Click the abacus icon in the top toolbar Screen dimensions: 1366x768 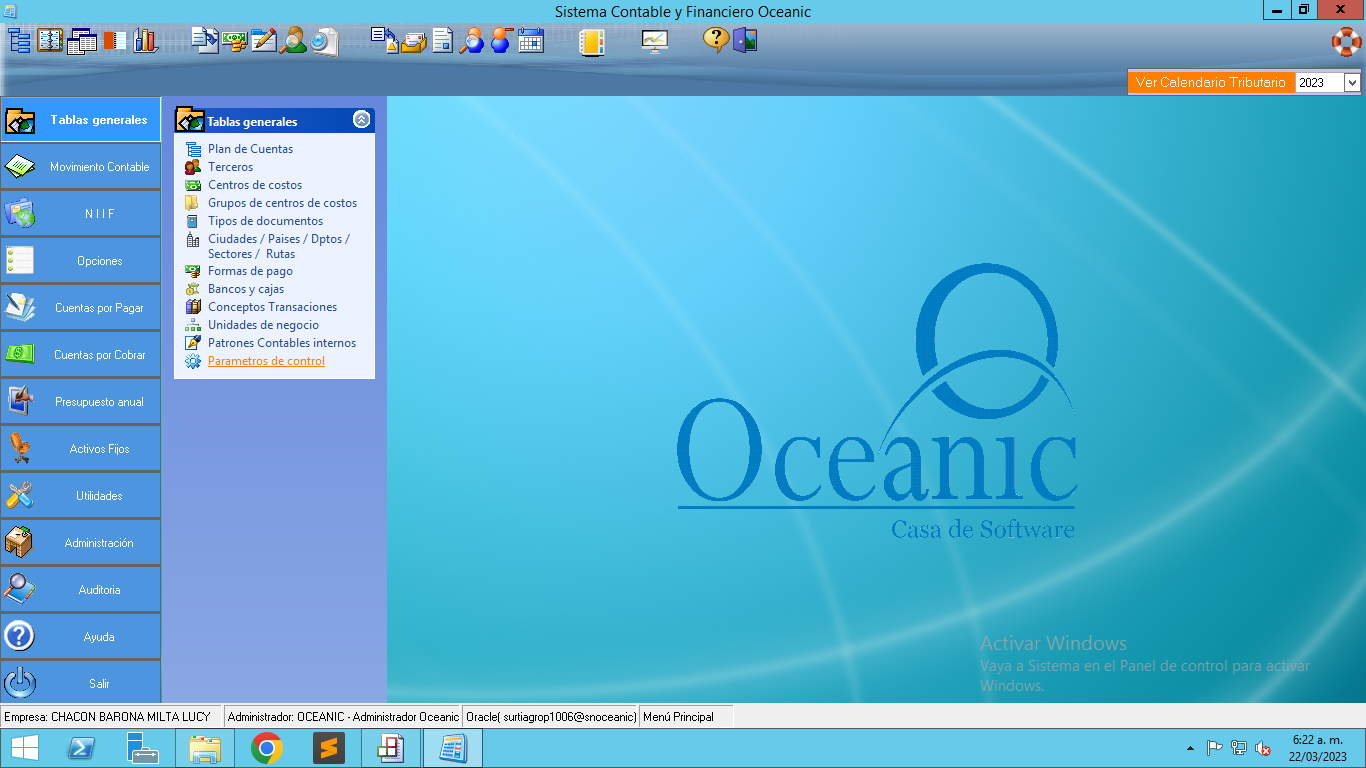50,41
